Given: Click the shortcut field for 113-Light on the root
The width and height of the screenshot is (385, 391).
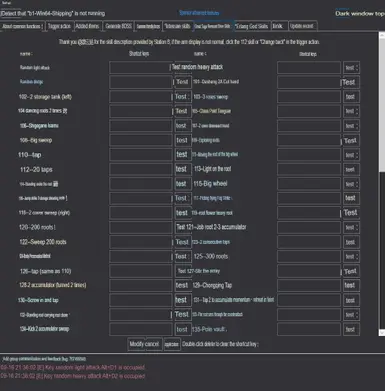Looking at the screenshot, I should tap(309, 169).
